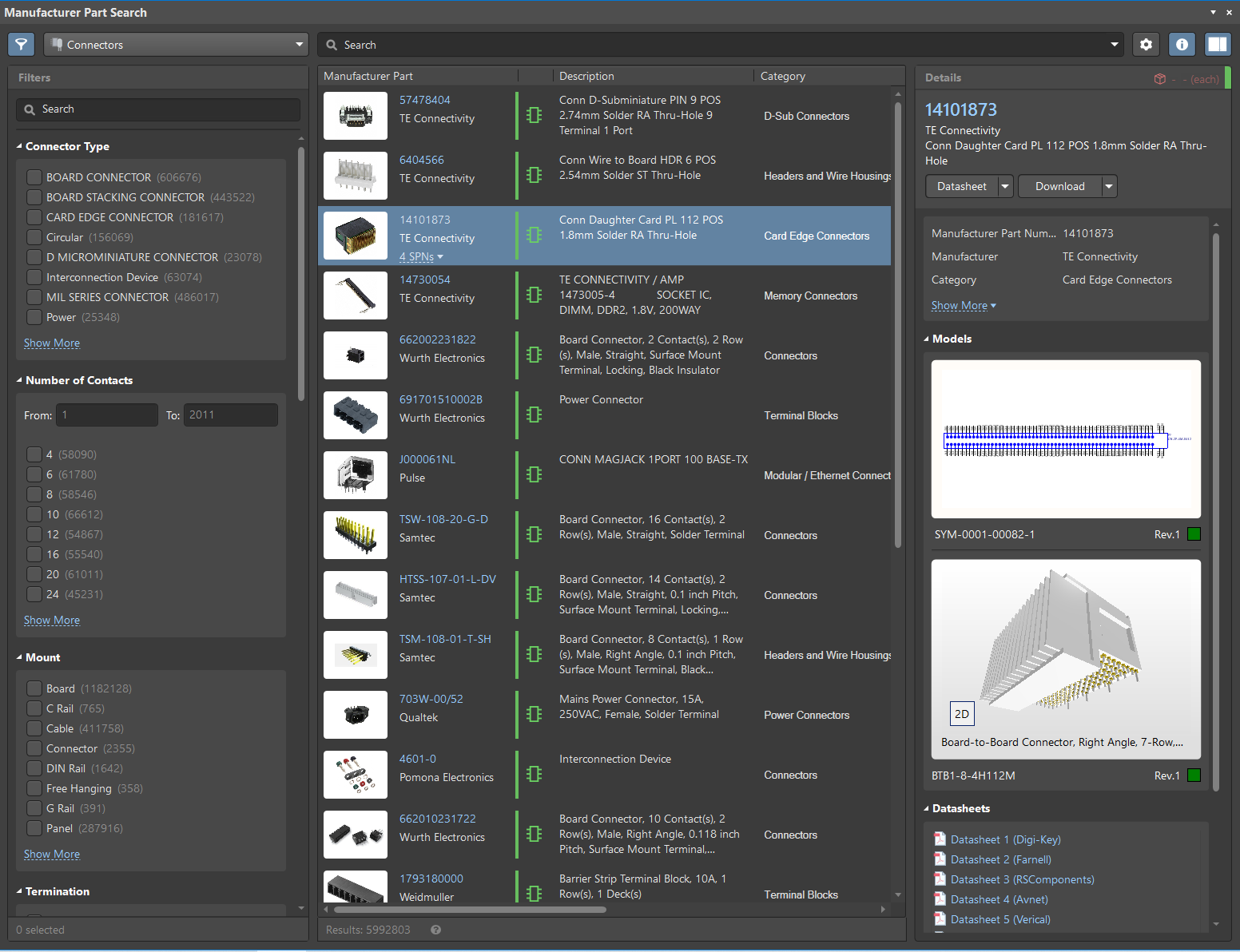Click the component icon for 662010231722
Image resolution: width=1240 pixels, height=952 pixels.
535,834
